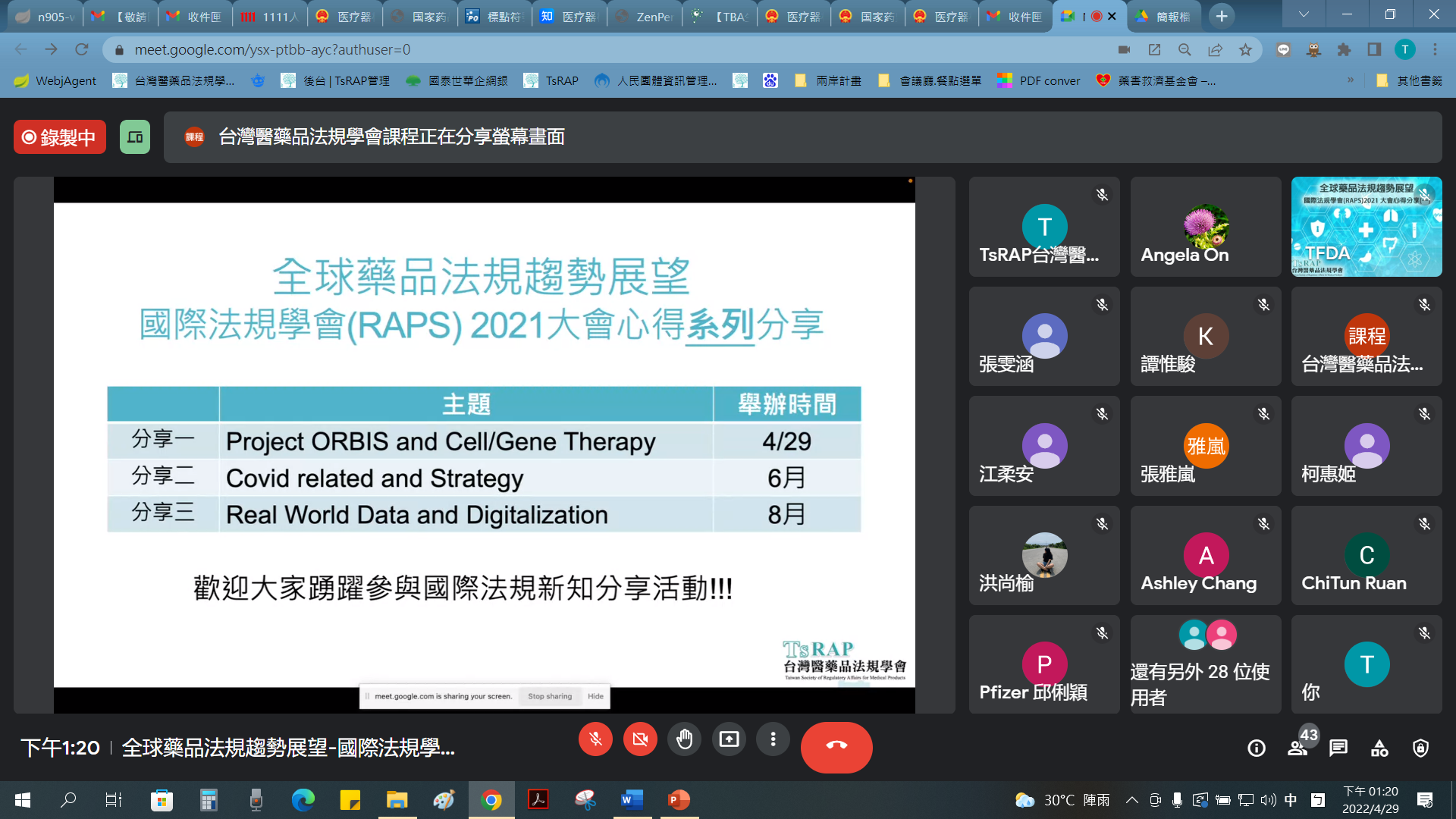This screenshot has width=1456, height=819.
Task: Open meeting details info icon
Action: pos(1256,748)
